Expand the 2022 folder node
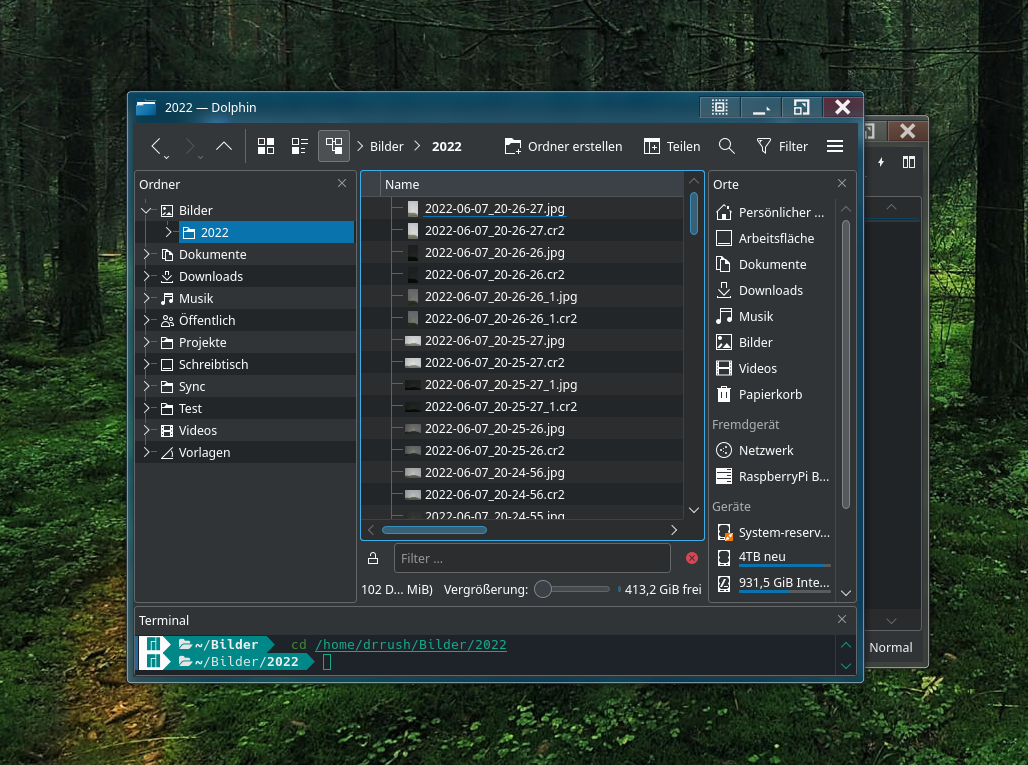 (x=168, y=232)
